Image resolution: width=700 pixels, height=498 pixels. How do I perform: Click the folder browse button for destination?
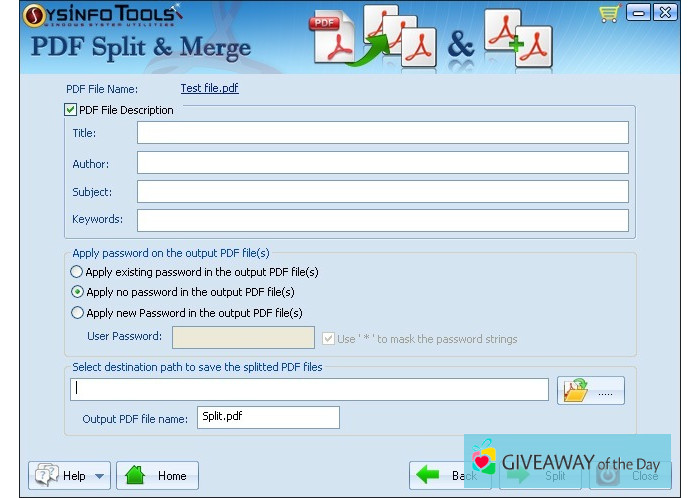(590, 390)
